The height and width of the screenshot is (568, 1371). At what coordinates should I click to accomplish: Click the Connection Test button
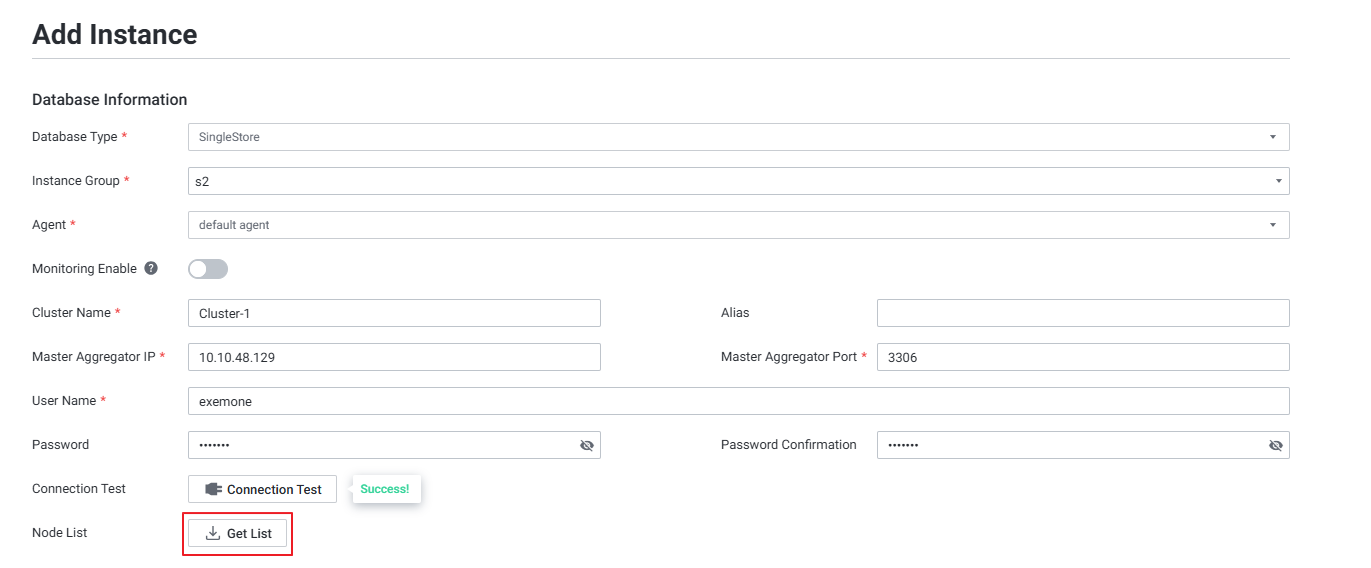click(x=263, y=489)
